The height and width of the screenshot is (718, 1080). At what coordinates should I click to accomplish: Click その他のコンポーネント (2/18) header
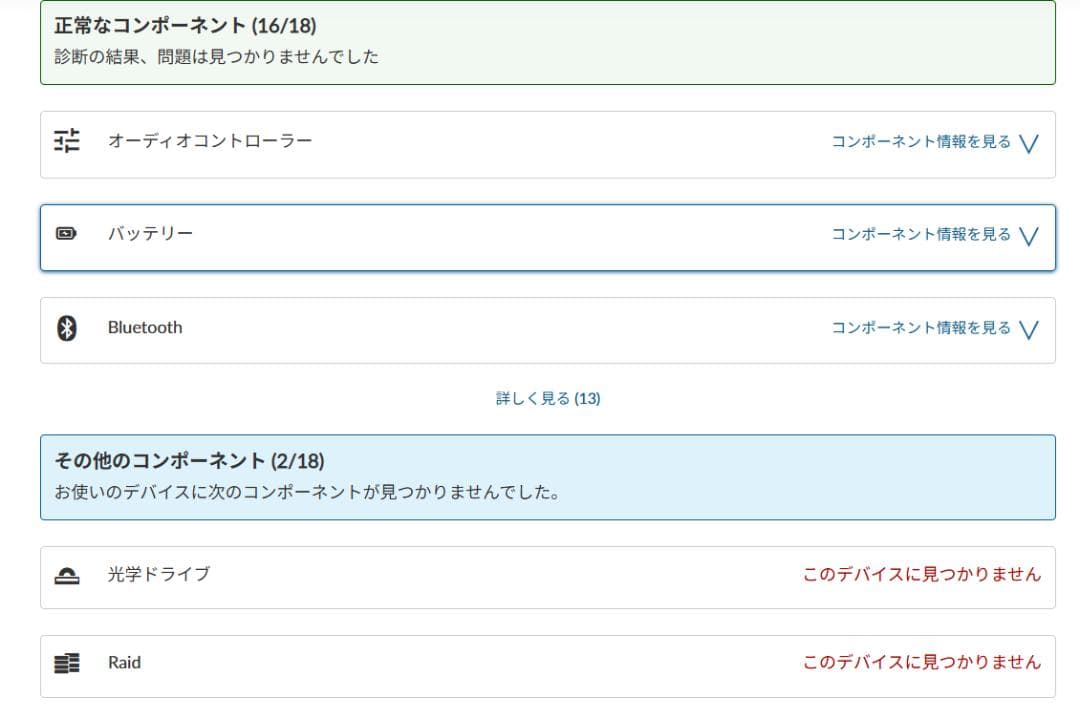pos(189,461)
